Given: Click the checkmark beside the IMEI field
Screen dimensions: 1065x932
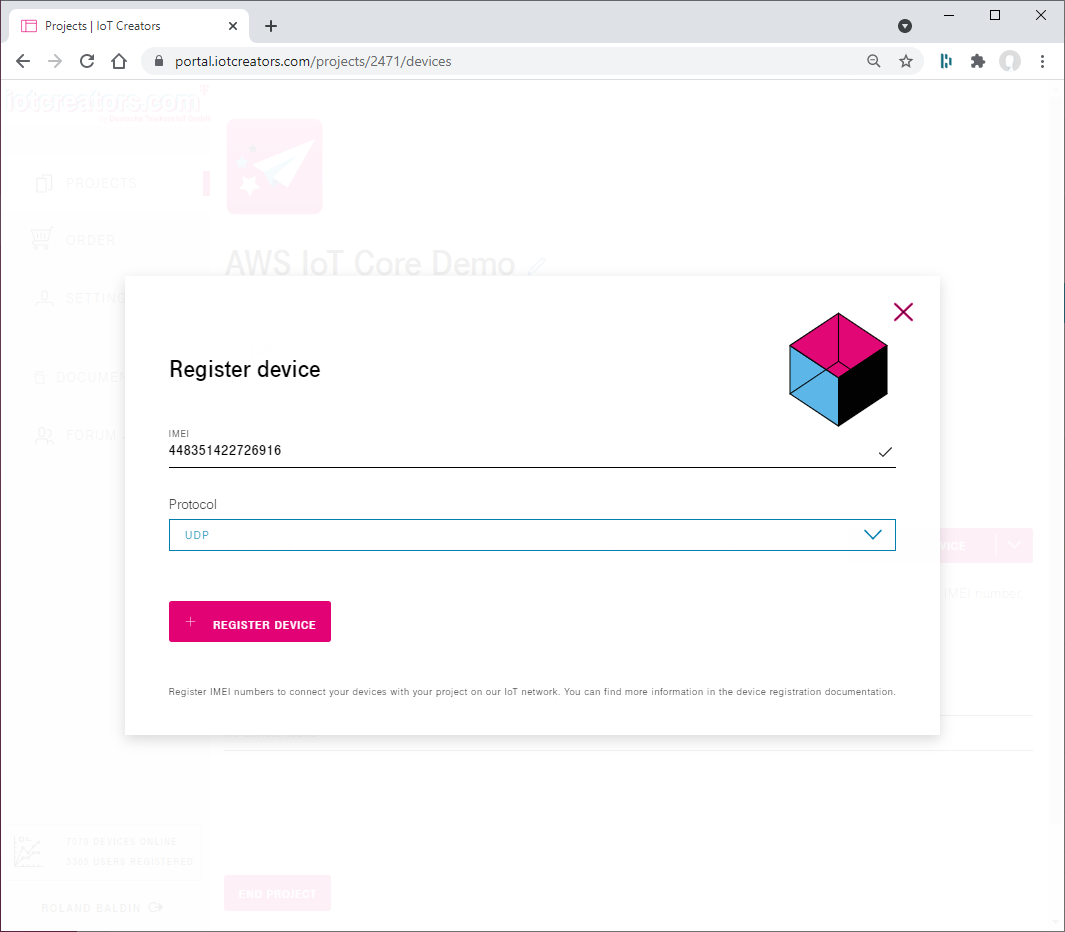Looking at the screenshot, I should [884, 452].
